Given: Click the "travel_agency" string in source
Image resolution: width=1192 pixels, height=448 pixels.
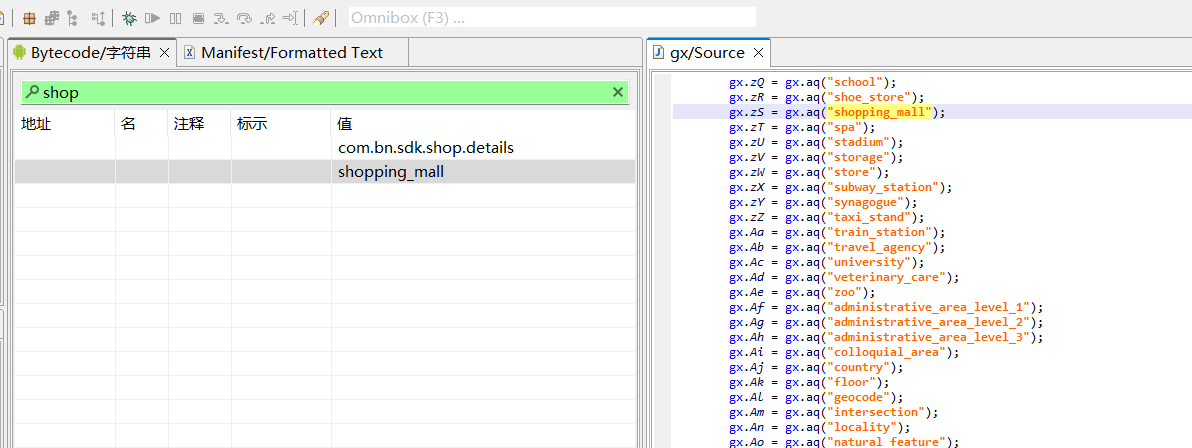Looking at the screenshot, I should tap(880, 247).
